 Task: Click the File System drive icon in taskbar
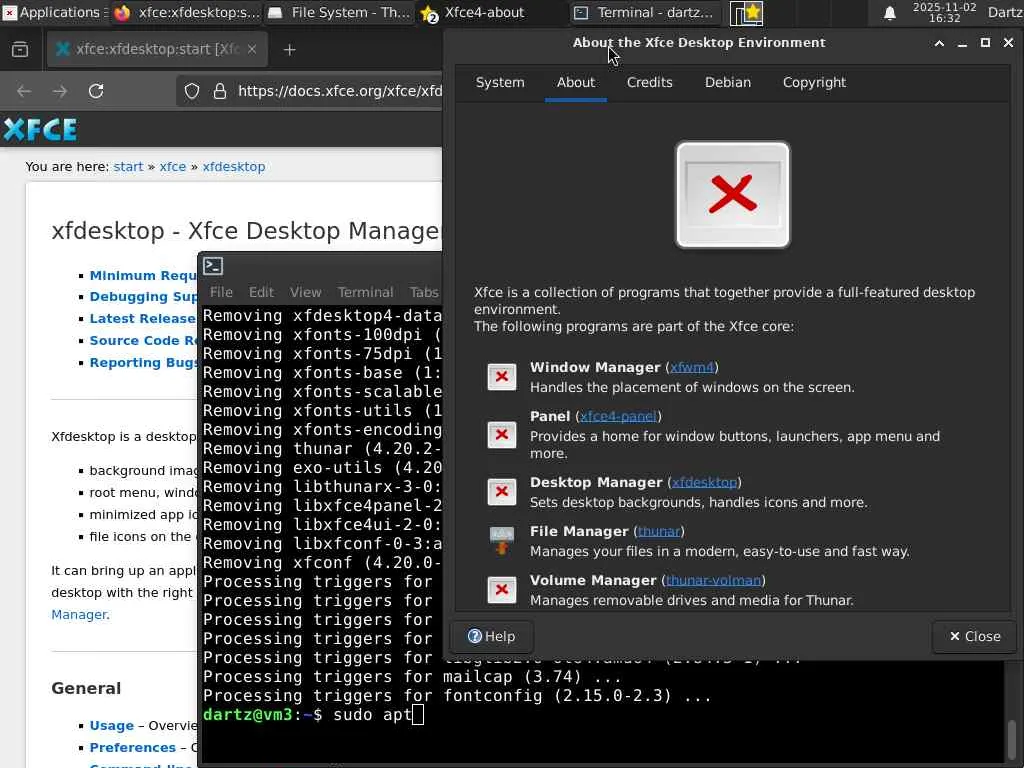click(x=275, y=13)
